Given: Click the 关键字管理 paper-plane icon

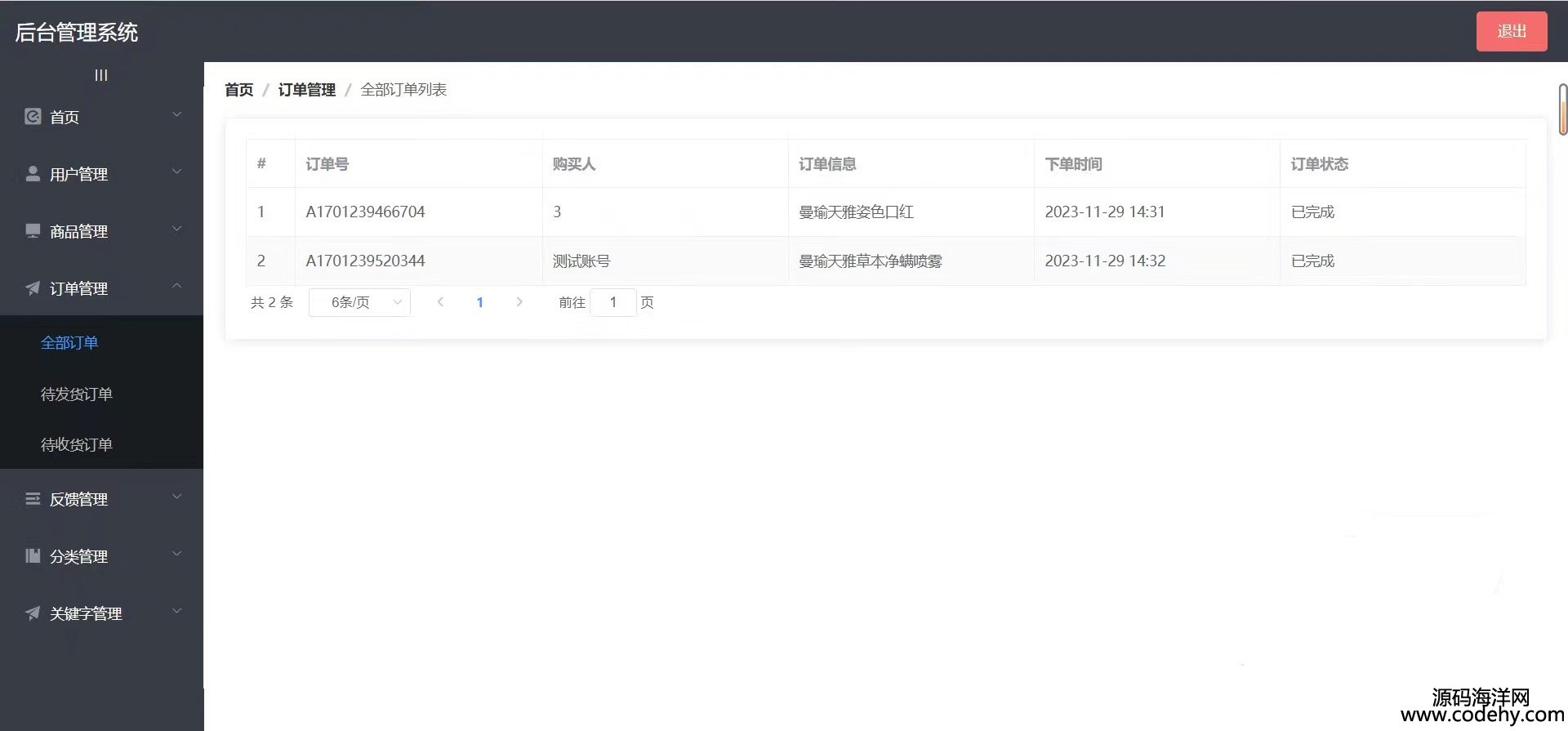Looking at the screenshot, I should tap(33, 613).
